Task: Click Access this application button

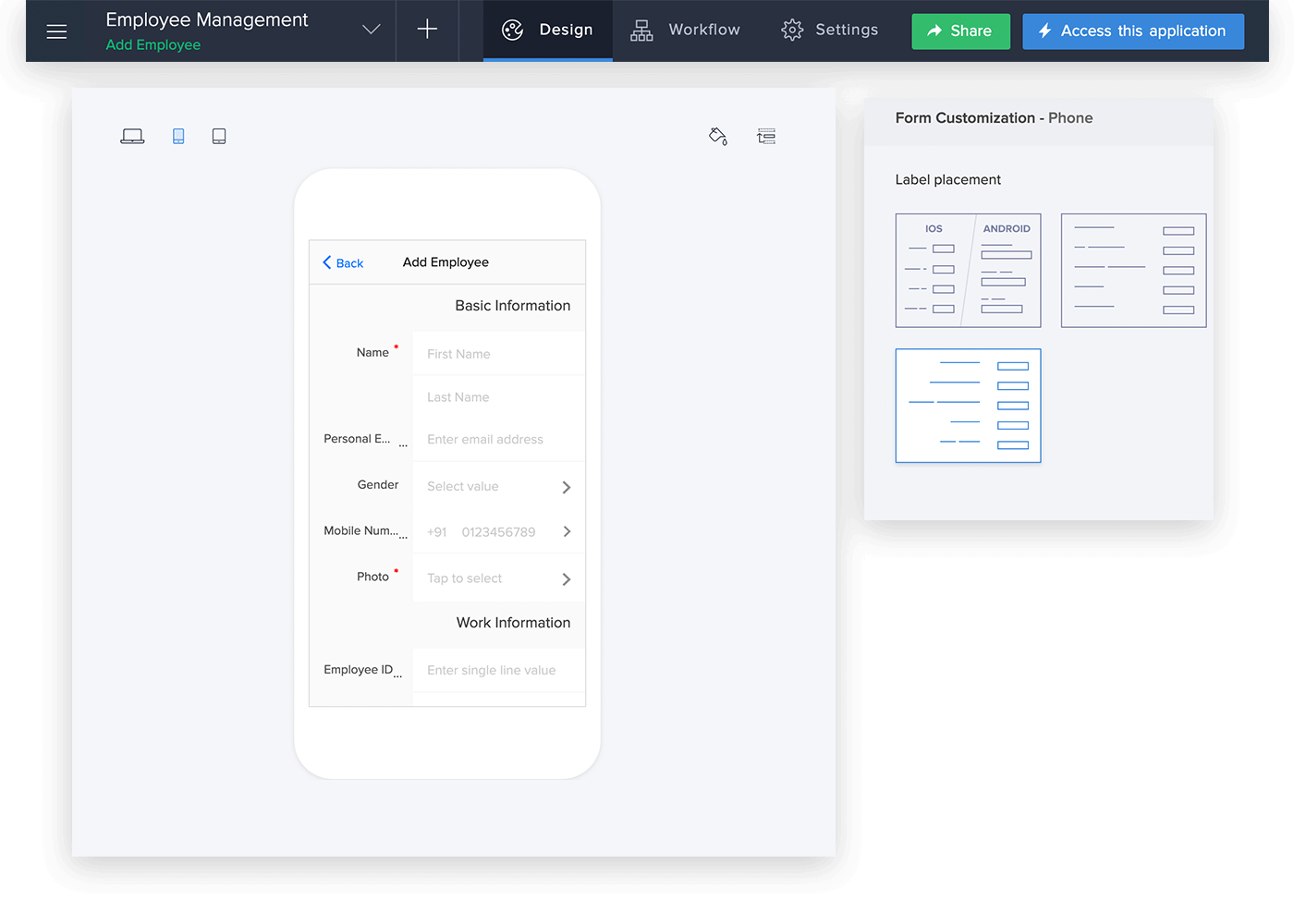Action: [1133, 31]
